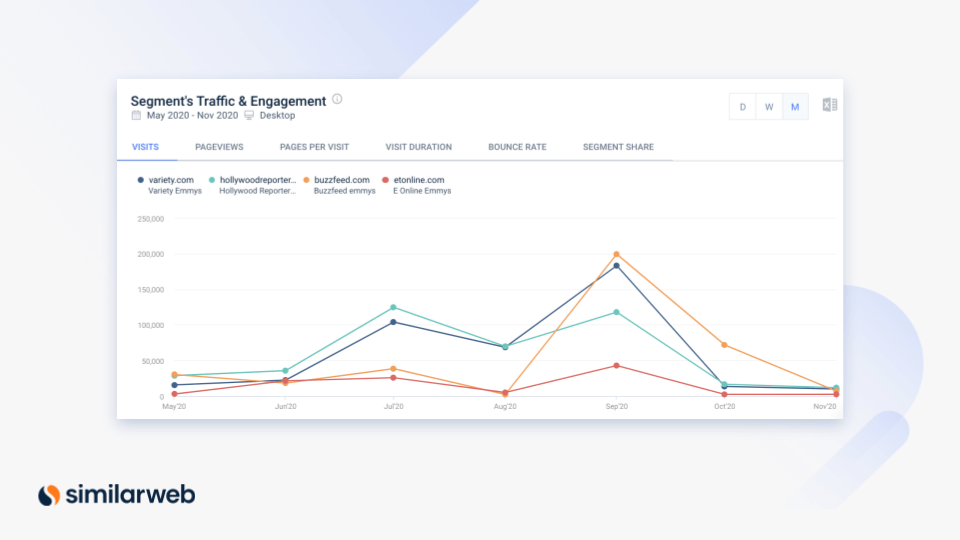Screen dimensions: 960x540
Task: Click the calendar date range icon
Action: tap(136, 116)
